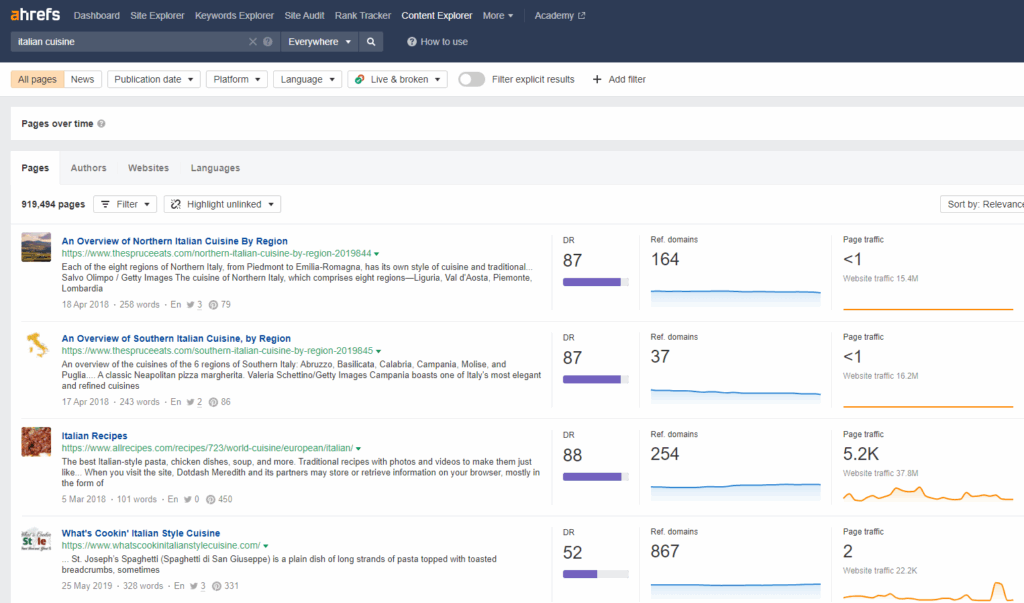Expand URL arrow for allrecipes link

(359, 448)
